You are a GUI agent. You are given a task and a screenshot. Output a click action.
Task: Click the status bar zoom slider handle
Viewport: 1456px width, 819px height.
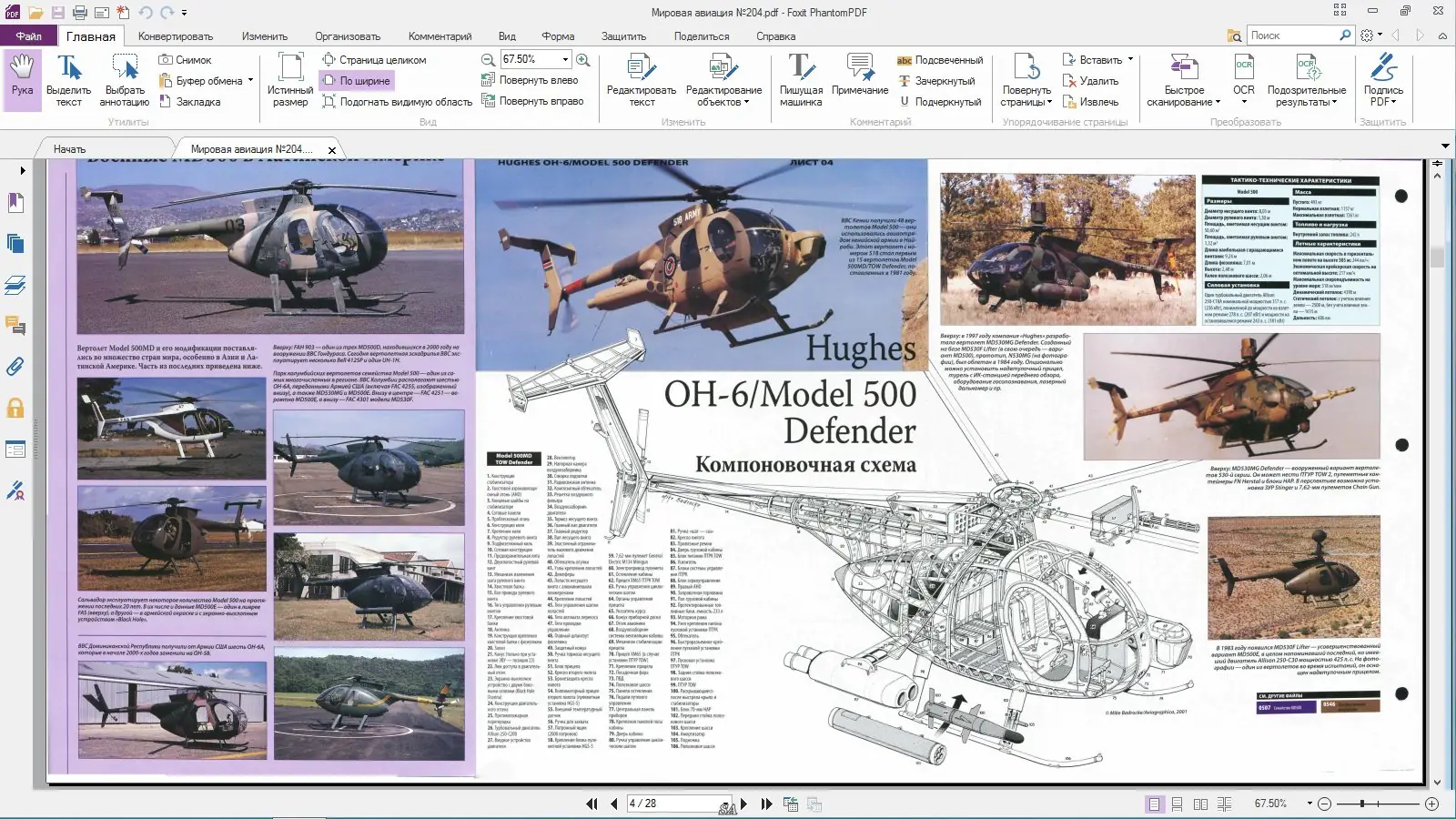pyautogui.click(x=1362, y=804)
